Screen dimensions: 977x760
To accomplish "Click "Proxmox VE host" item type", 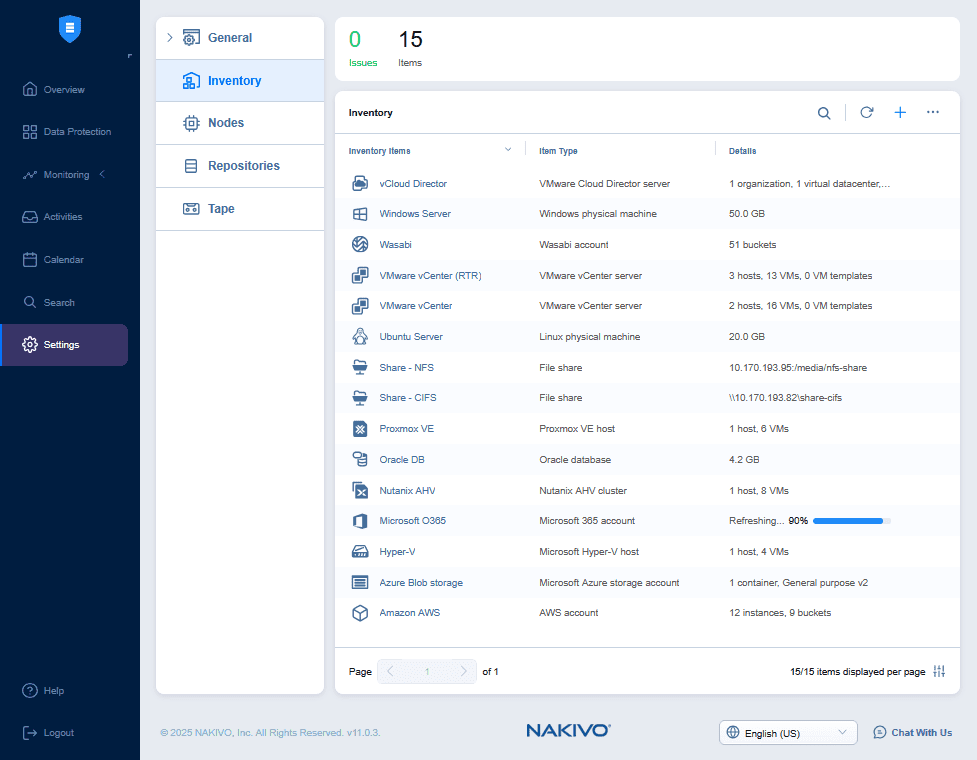I will 577,429.
